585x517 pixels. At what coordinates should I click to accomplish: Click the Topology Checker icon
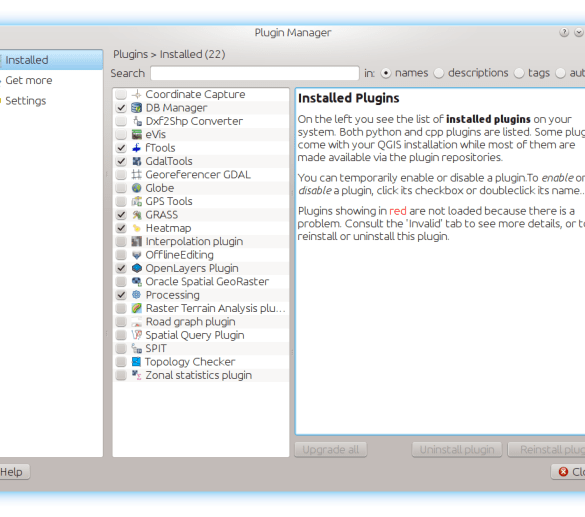click(x=137, y=362)
